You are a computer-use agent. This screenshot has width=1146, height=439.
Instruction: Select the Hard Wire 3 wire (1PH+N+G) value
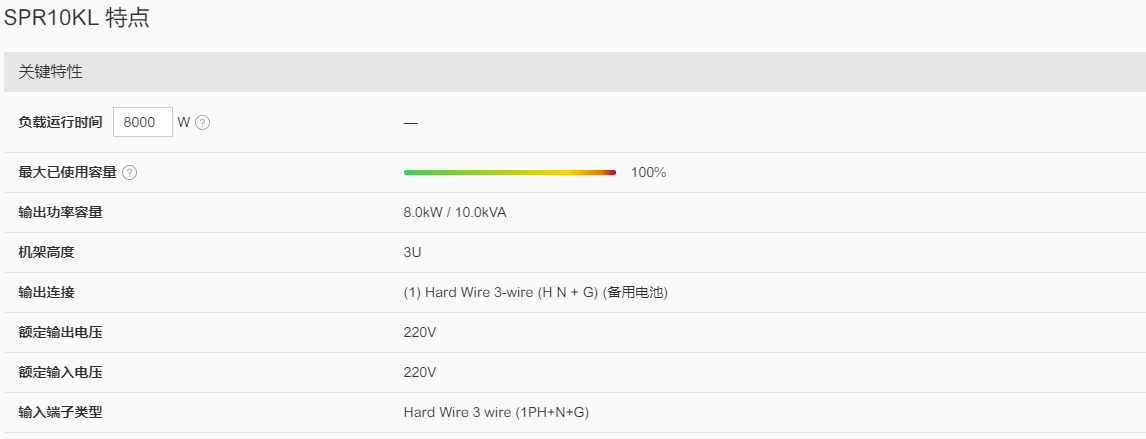pyautogui.click(x=496, y=413)
